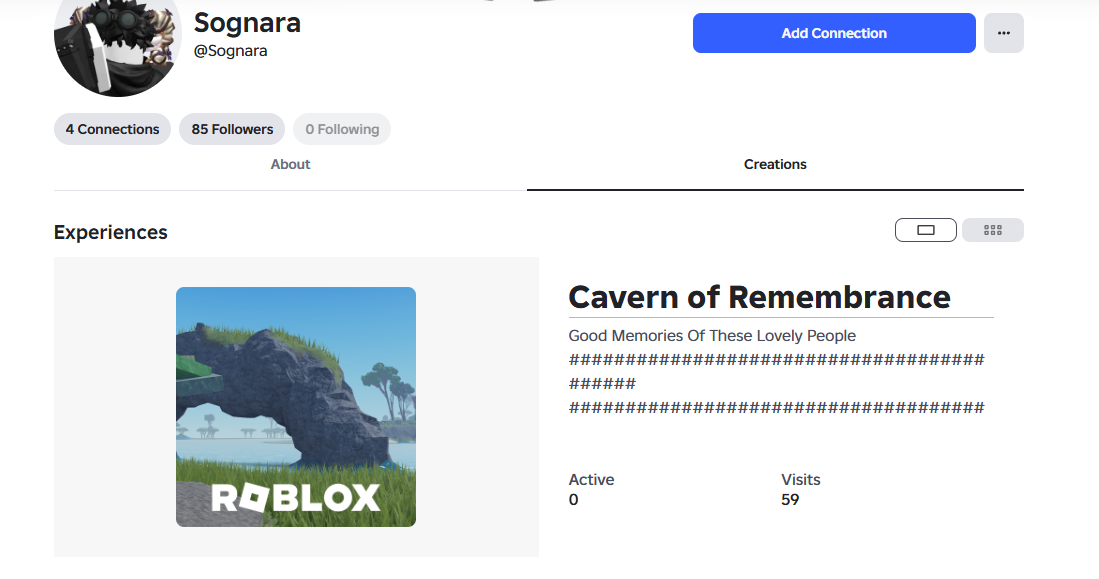Click the Visits count 59
Viewport: 1099px width, 579px height.
(790, 500)
